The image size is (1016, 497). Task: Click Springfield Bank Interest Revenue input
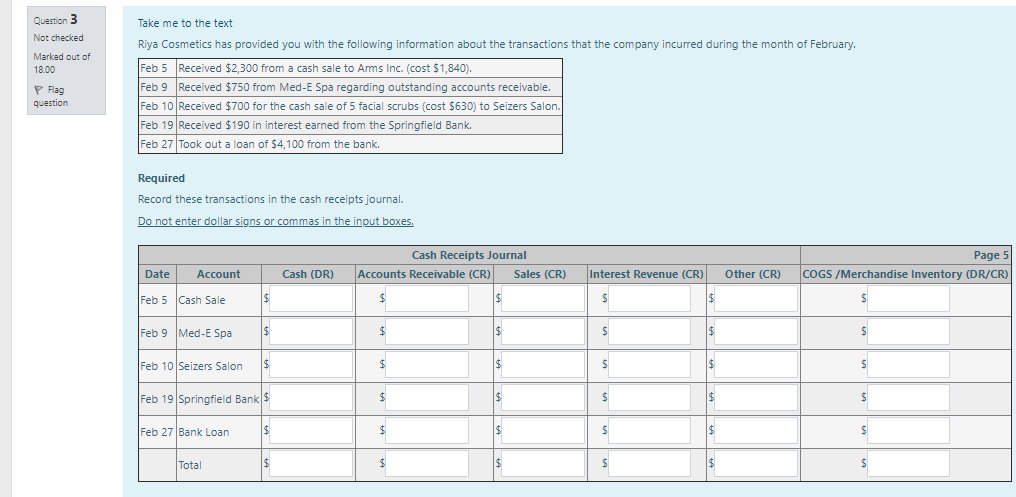649,398
